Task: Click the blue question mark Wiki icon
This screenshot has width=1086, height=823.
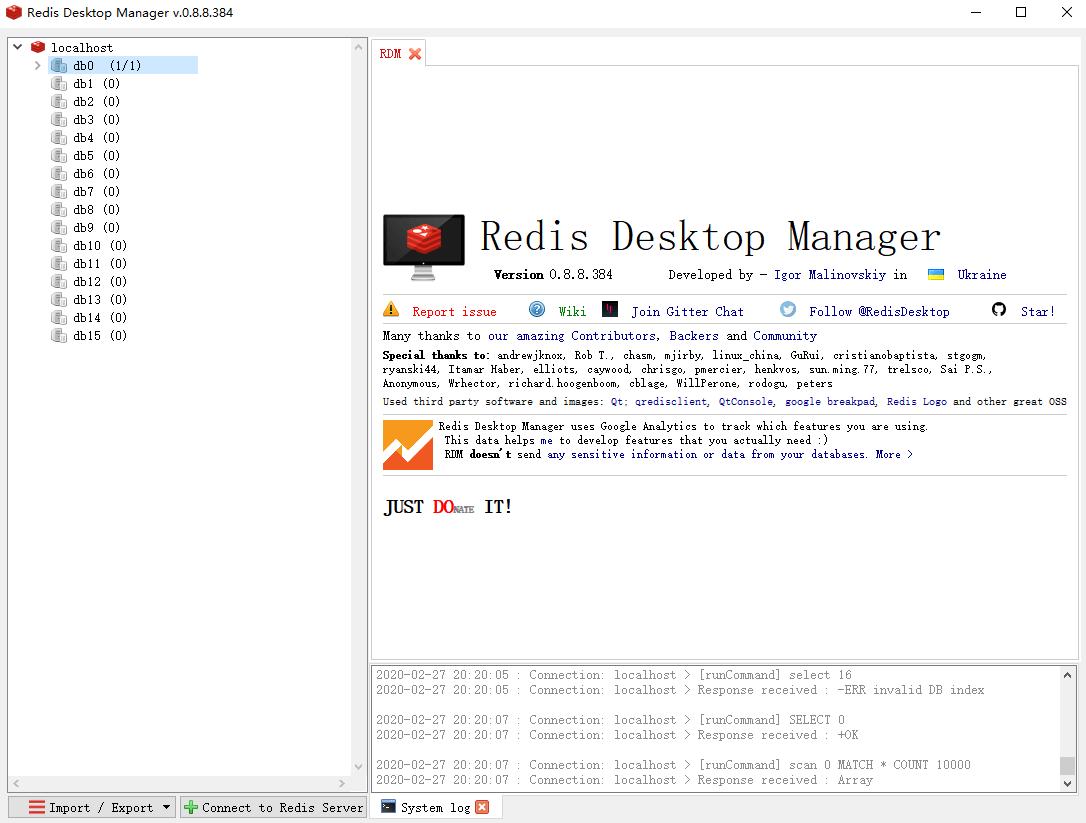Action: (x=537, y=310)
